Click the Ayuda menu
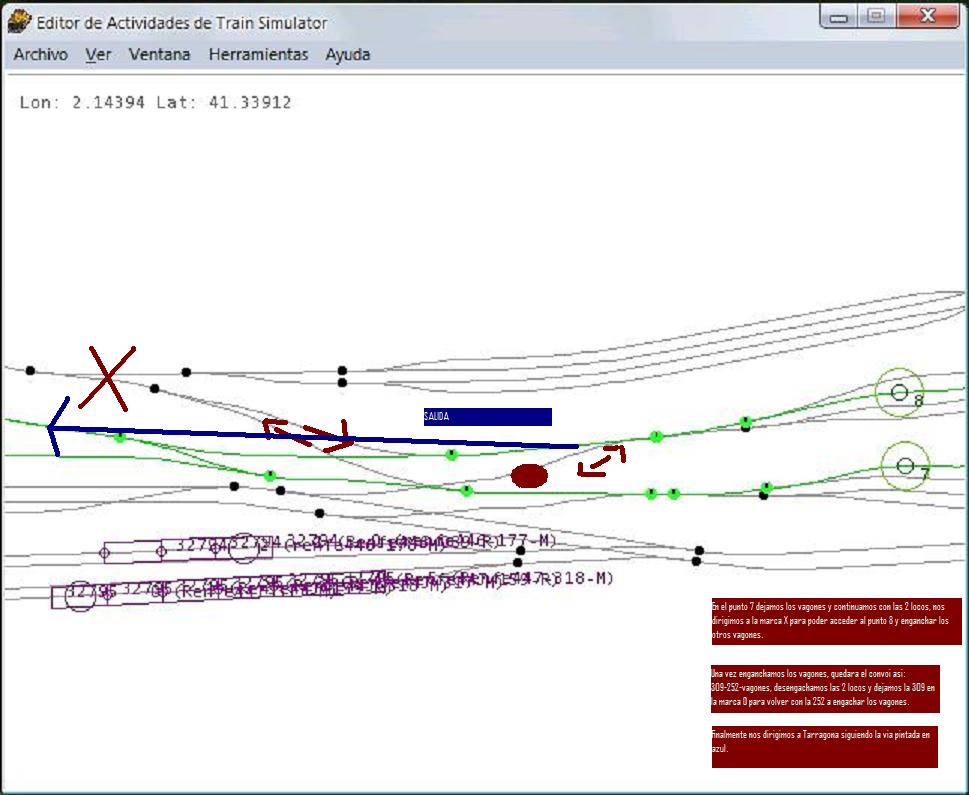969x795 pixels. (347, 55)
